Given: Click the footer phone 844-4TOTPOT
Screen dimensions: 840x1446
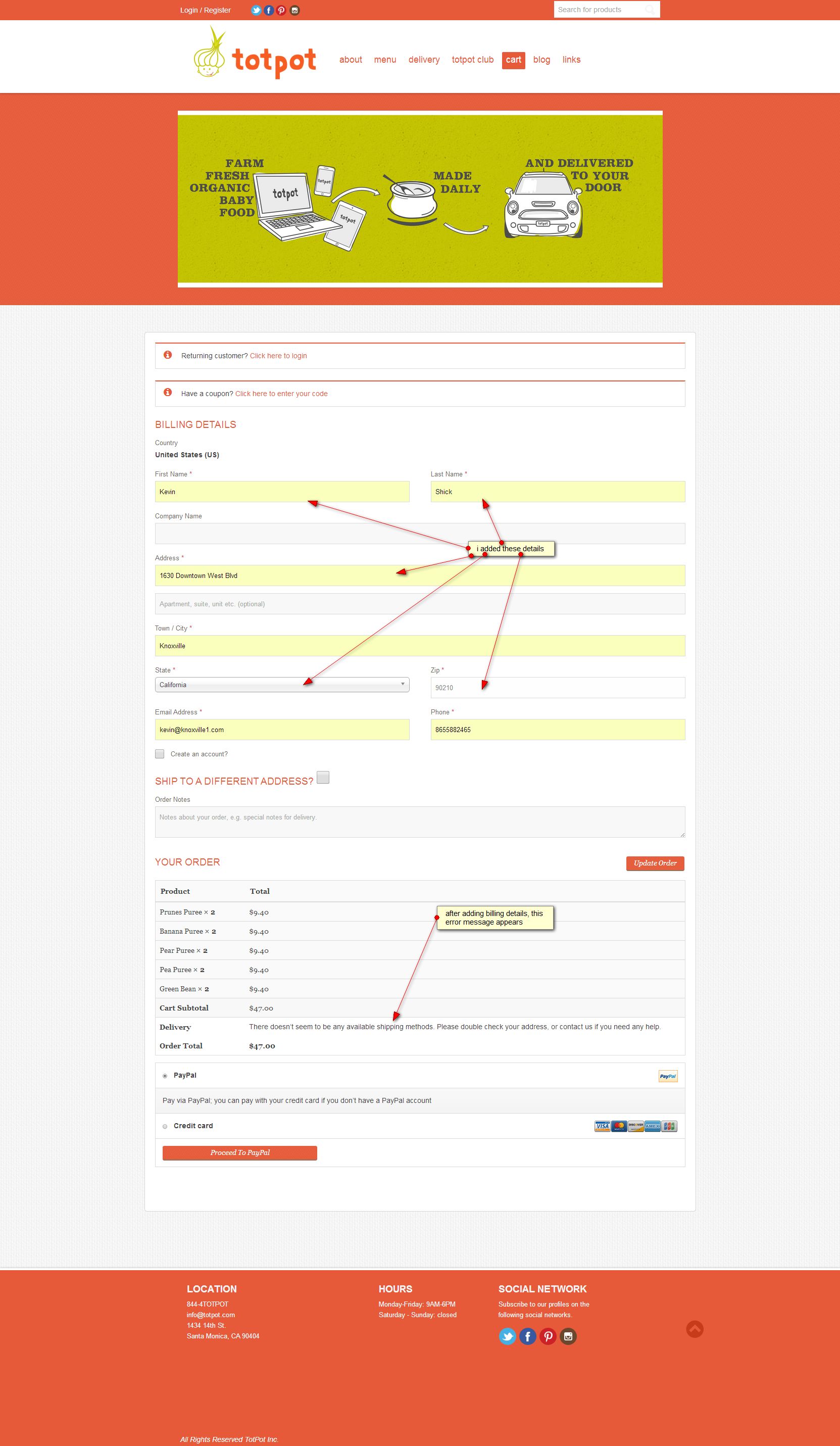Looking at the screenshot, I should click(x=207, y=1304).
